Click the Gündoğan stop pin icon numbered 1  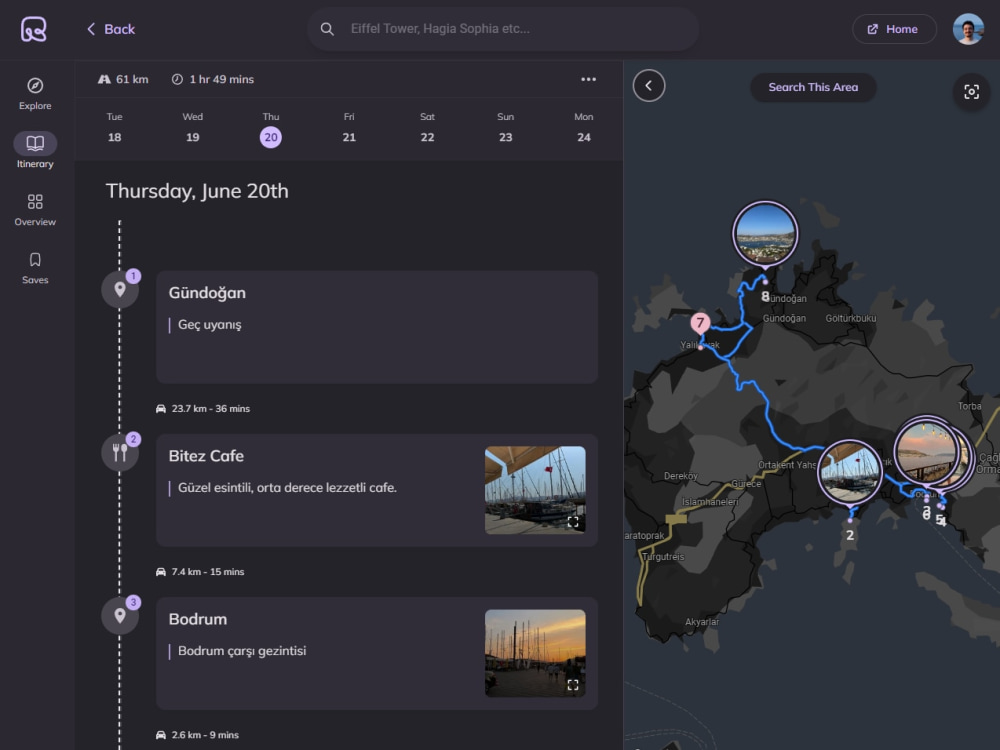[x=120, y=290]
